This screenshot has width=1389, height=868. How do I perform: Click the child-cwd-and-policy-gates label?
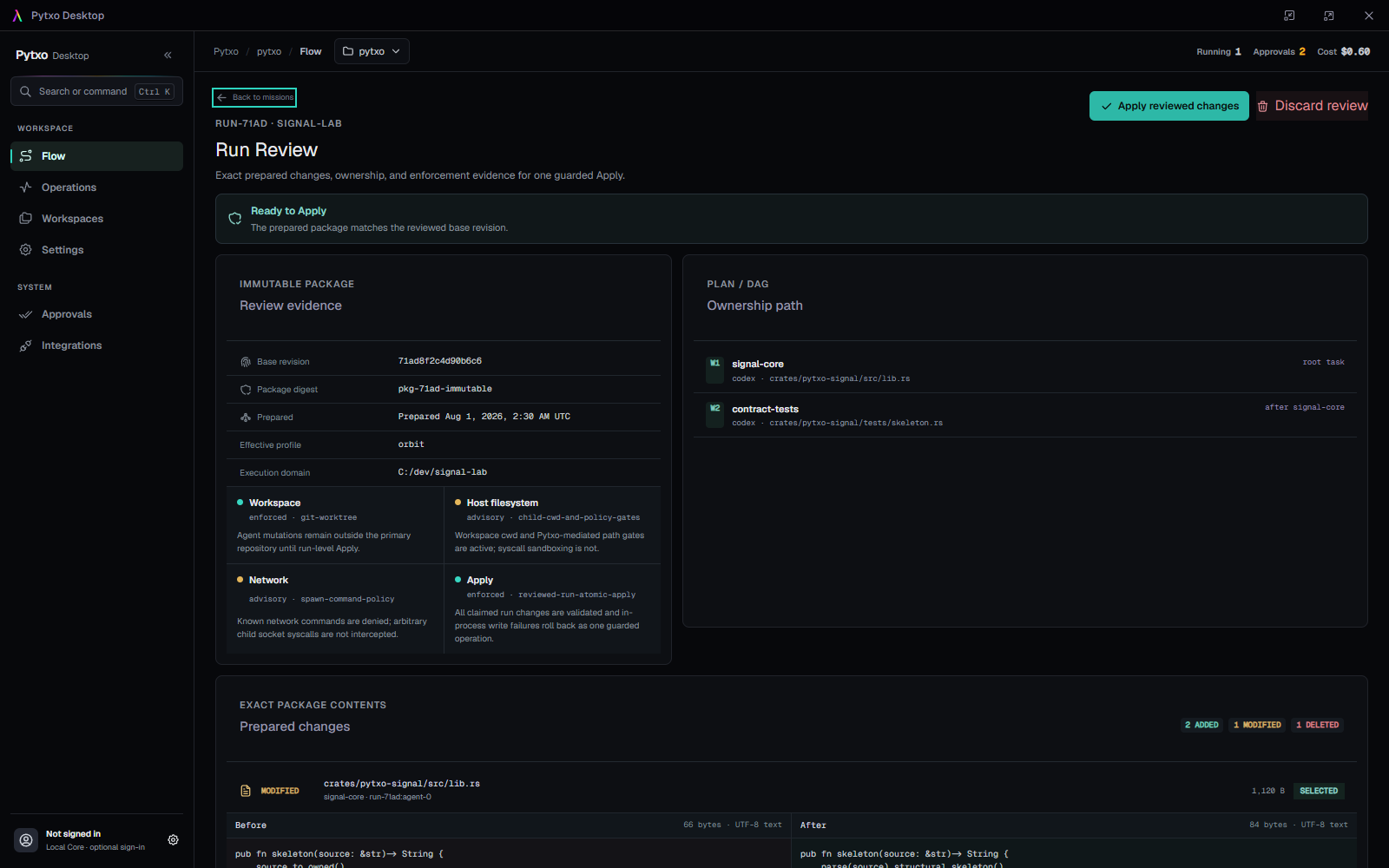coord(579,518)
